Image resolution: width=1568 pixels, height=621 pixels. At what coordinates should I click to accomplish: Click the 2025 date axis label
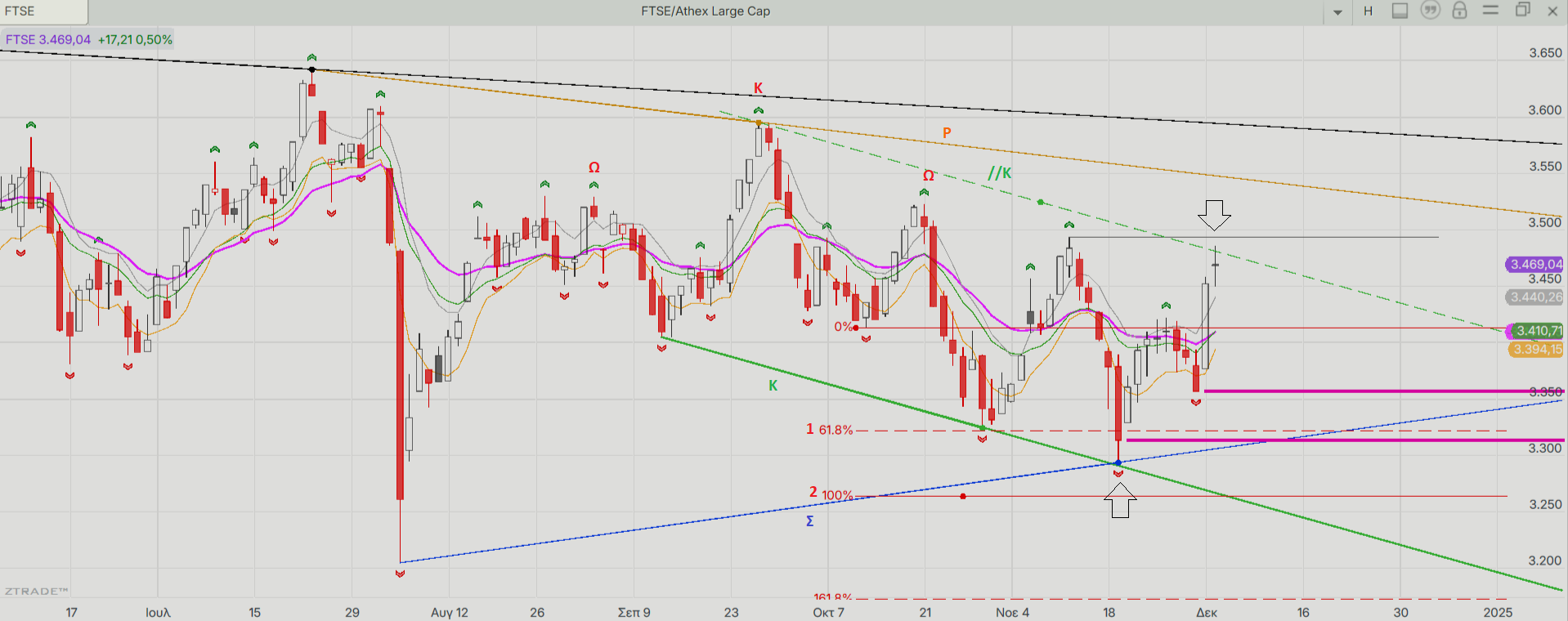[1498, 612]
